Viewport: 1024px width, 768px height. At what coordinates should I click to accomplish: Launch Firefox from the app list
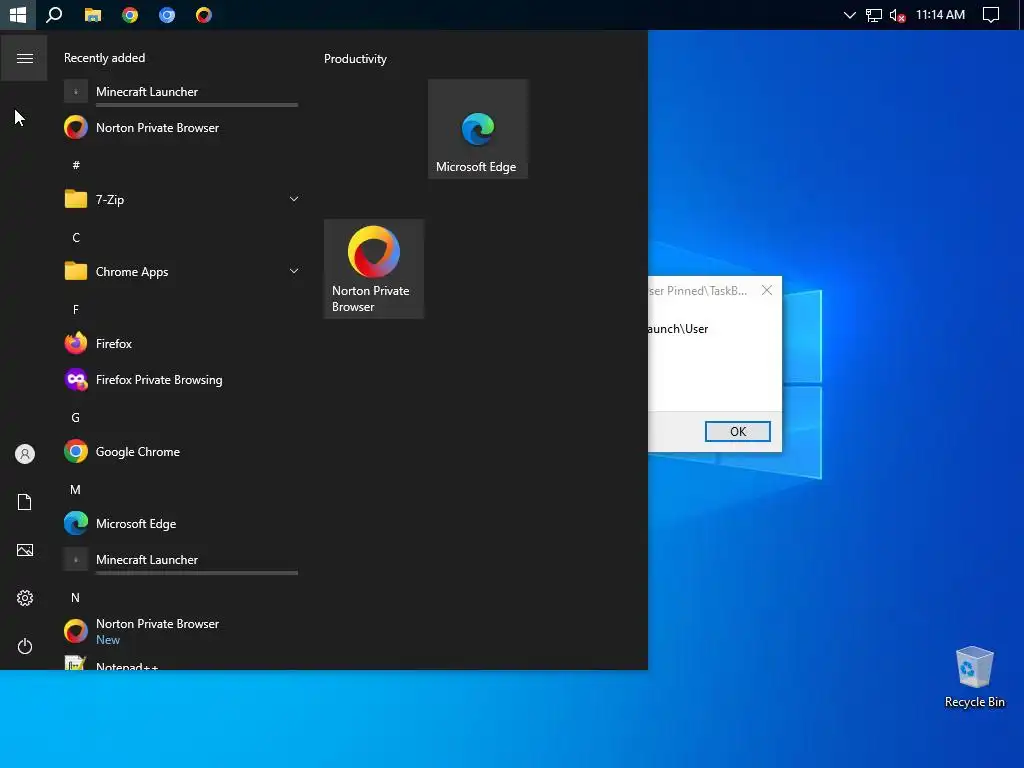coord(182,344)
